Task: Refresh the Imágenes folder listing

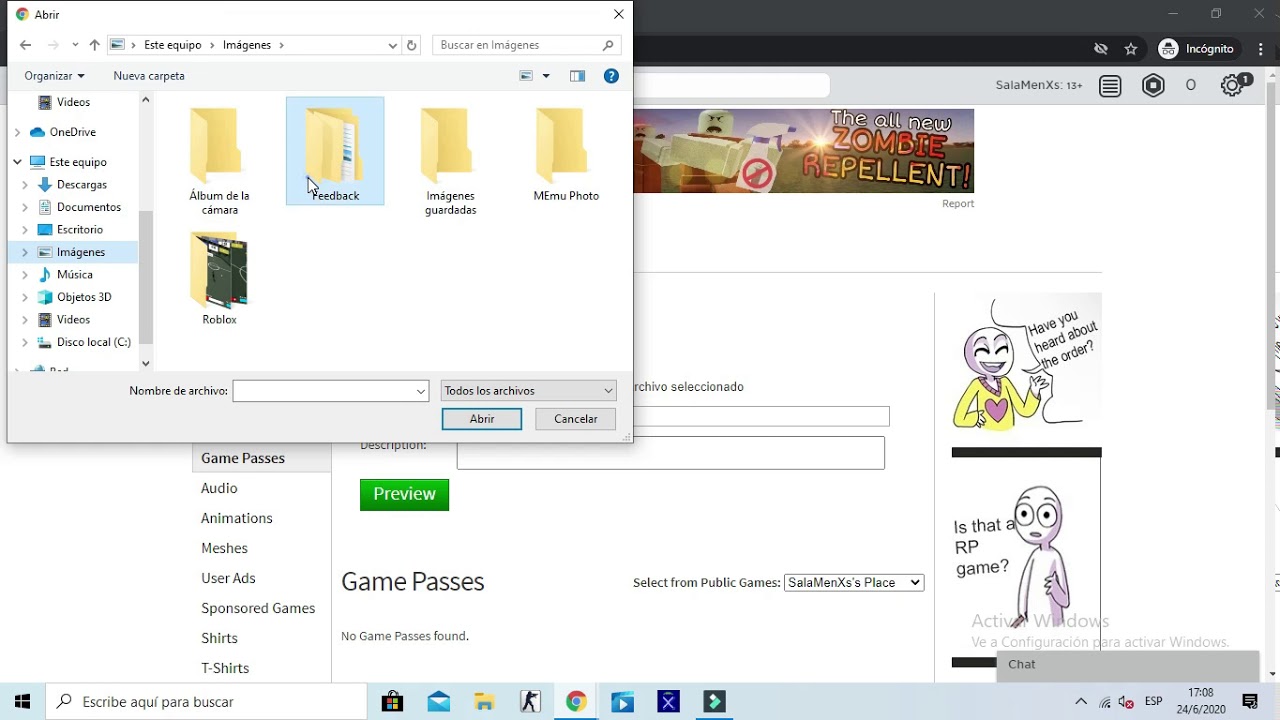Action: click(411, 45)
